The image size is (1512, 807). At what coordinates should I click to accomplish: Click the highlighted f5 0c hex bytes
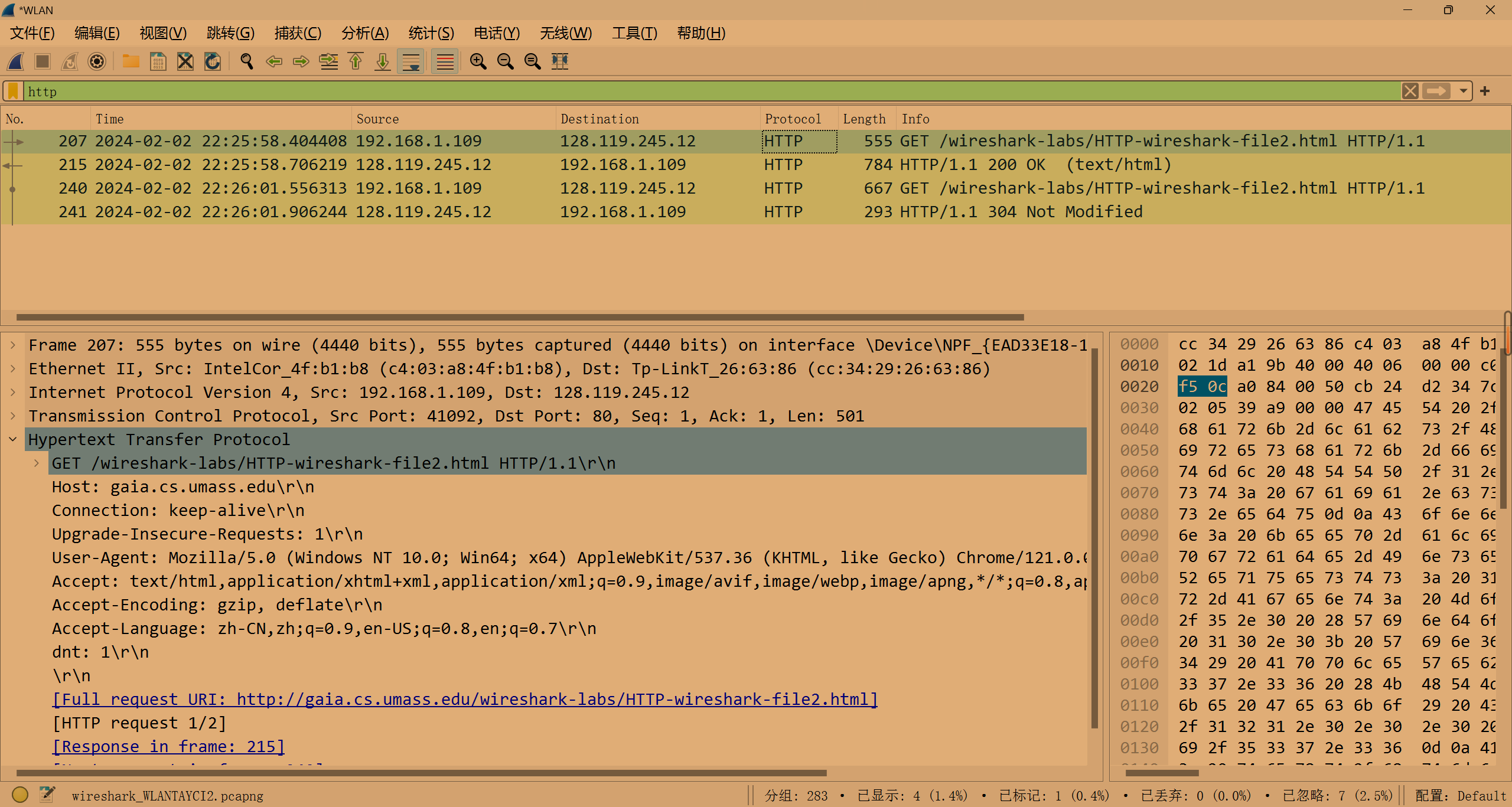click(x=1203, y=387)
